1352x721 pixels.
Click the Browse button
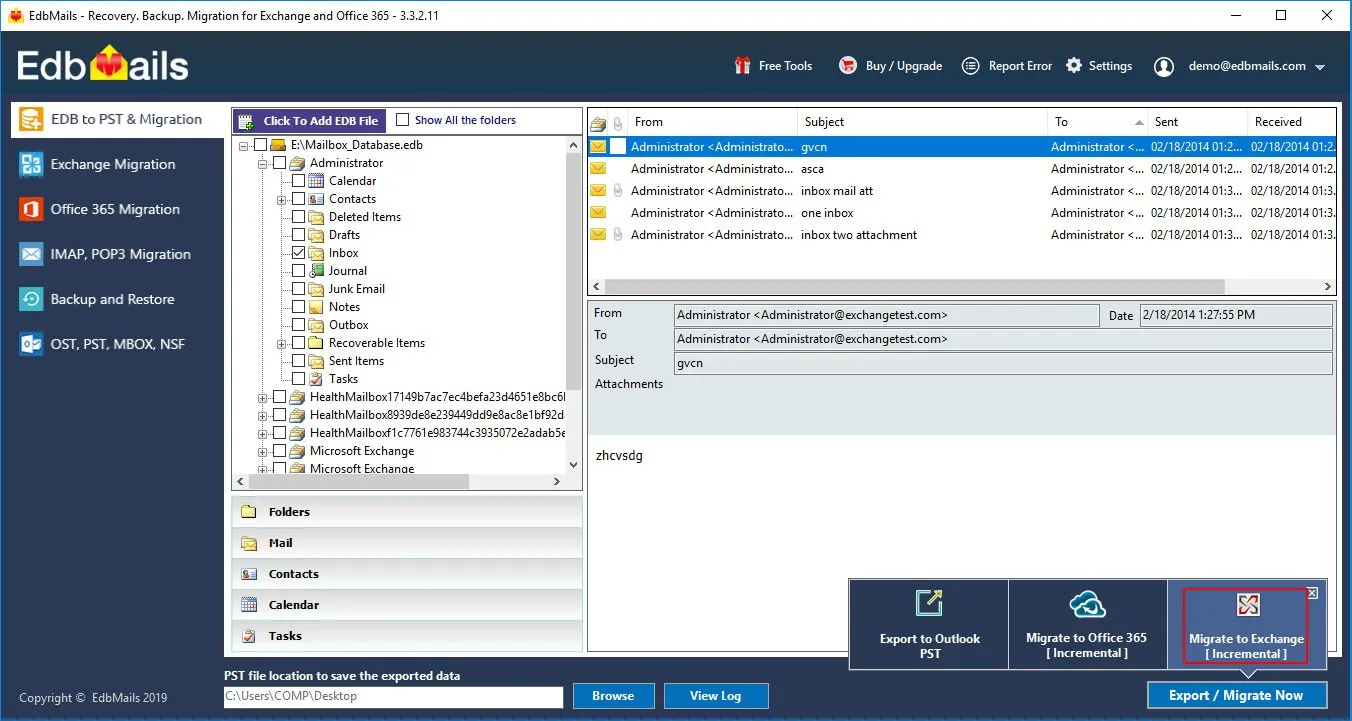tap(613, 696)
